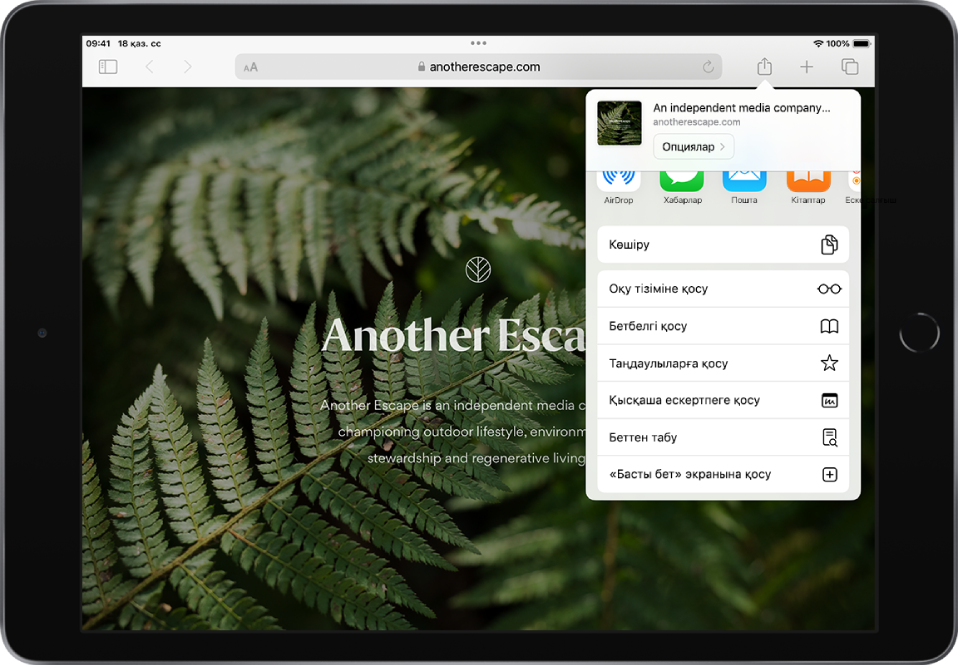Tap the Share button in toolbar

click(x=764, y=66)
